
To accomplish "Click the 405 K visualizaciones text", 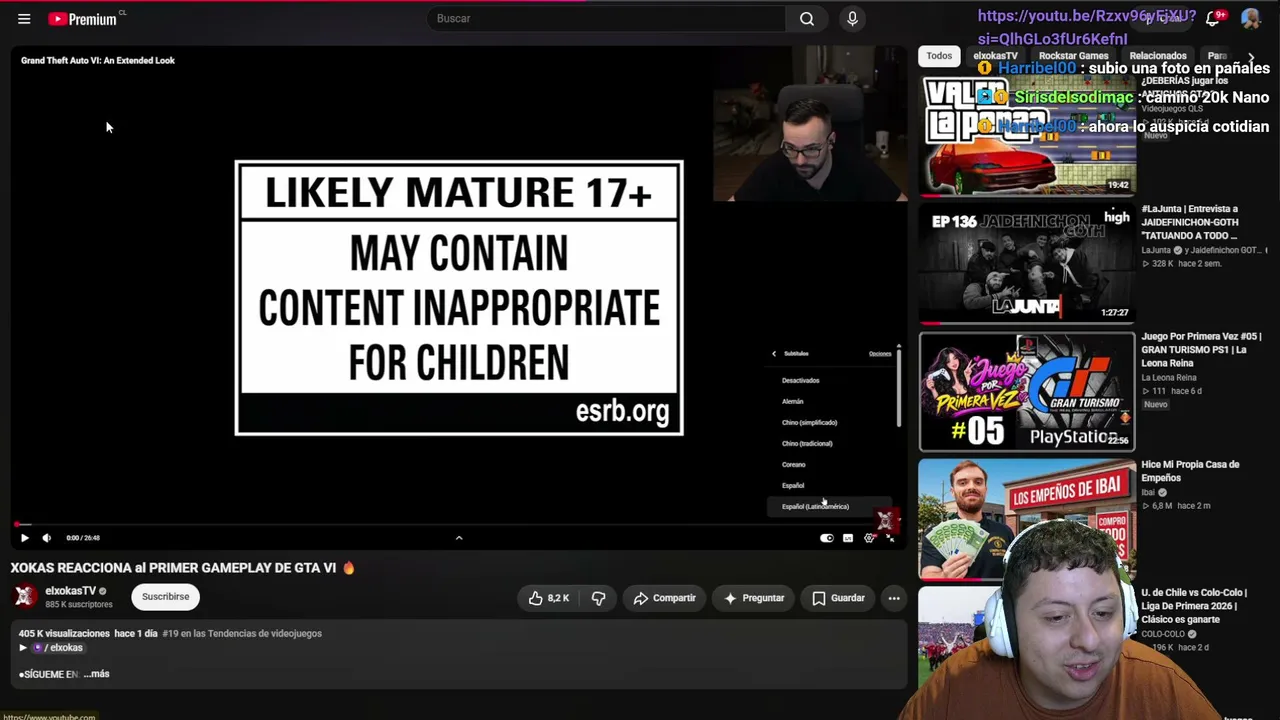I will pos(64,633).
